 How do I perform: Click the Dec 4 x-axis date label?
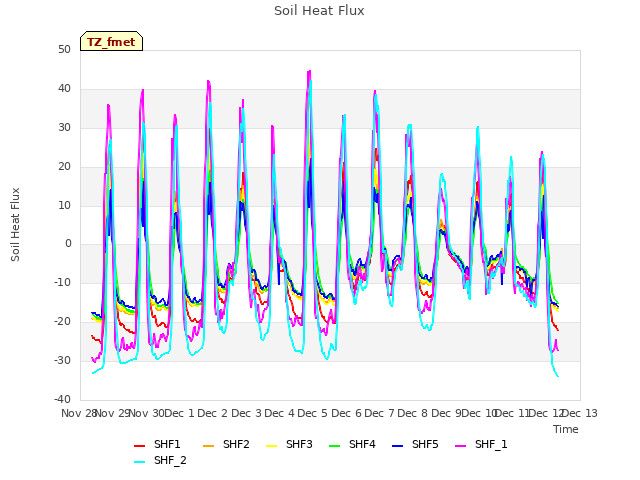[279, 413]
